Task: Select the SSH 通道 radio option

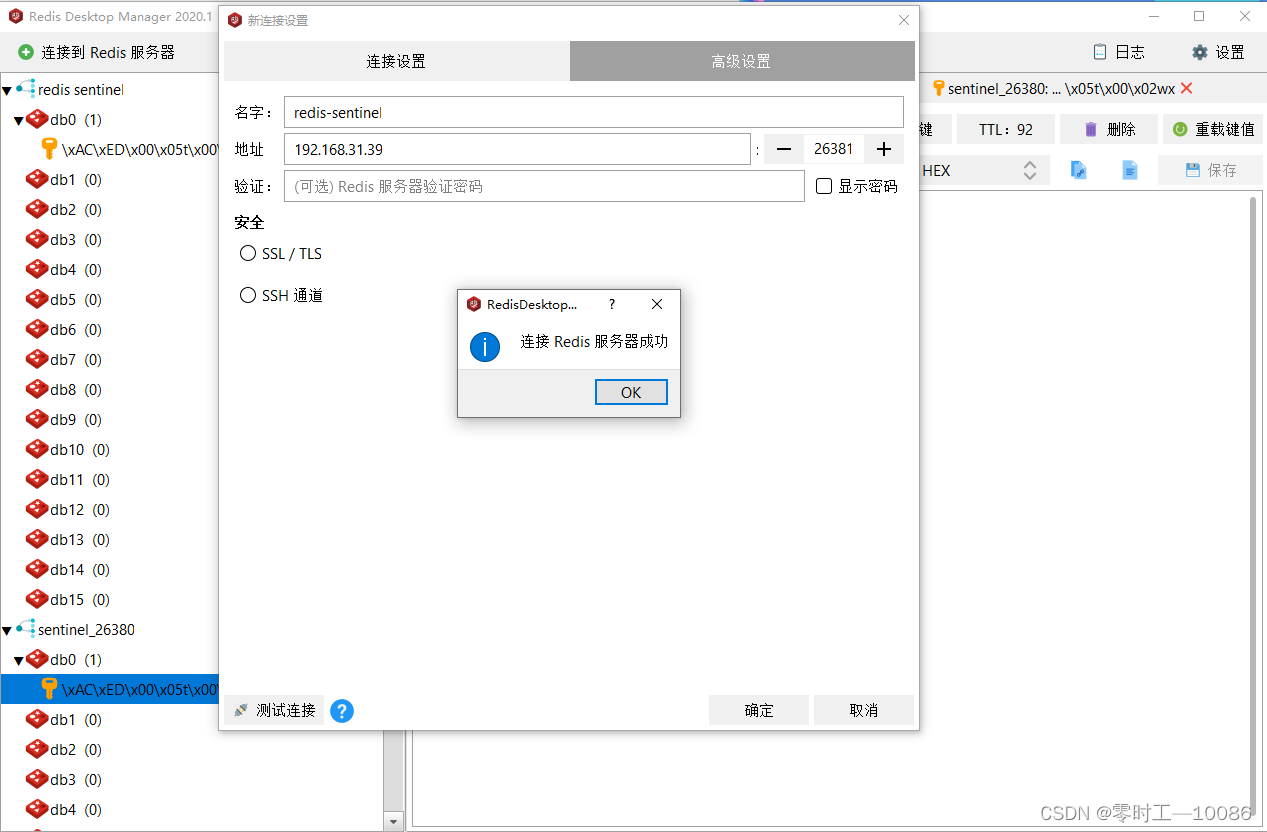Action: click(248, 296)
